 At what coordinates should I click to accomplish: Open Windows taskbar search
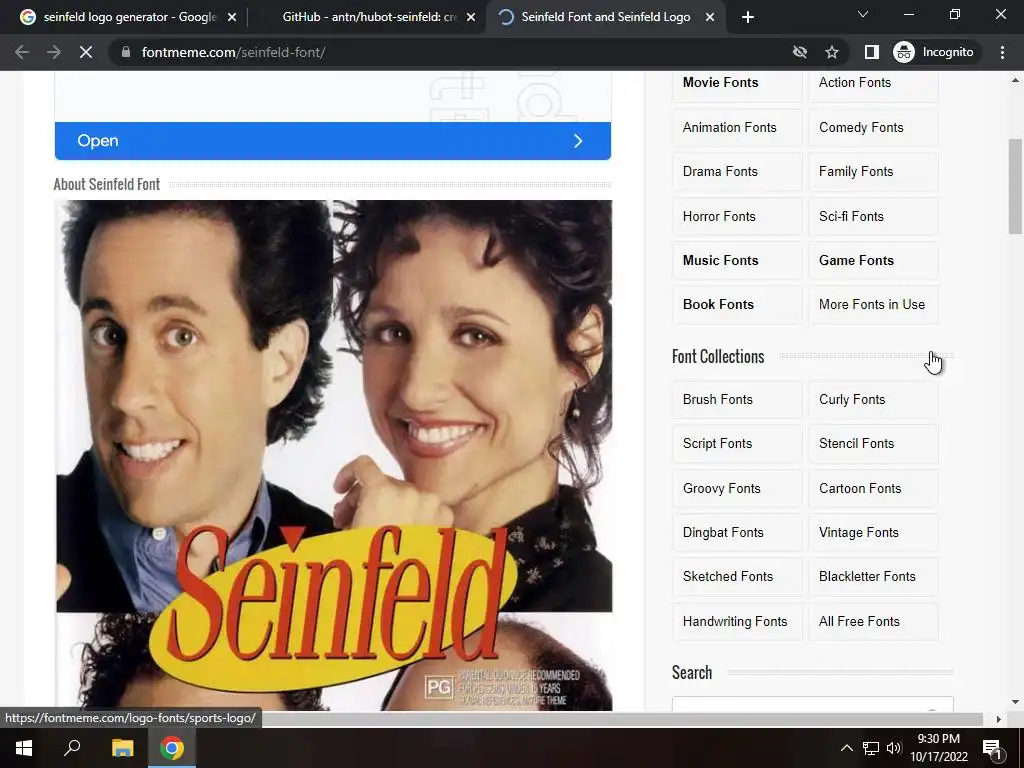click(72, 748)
